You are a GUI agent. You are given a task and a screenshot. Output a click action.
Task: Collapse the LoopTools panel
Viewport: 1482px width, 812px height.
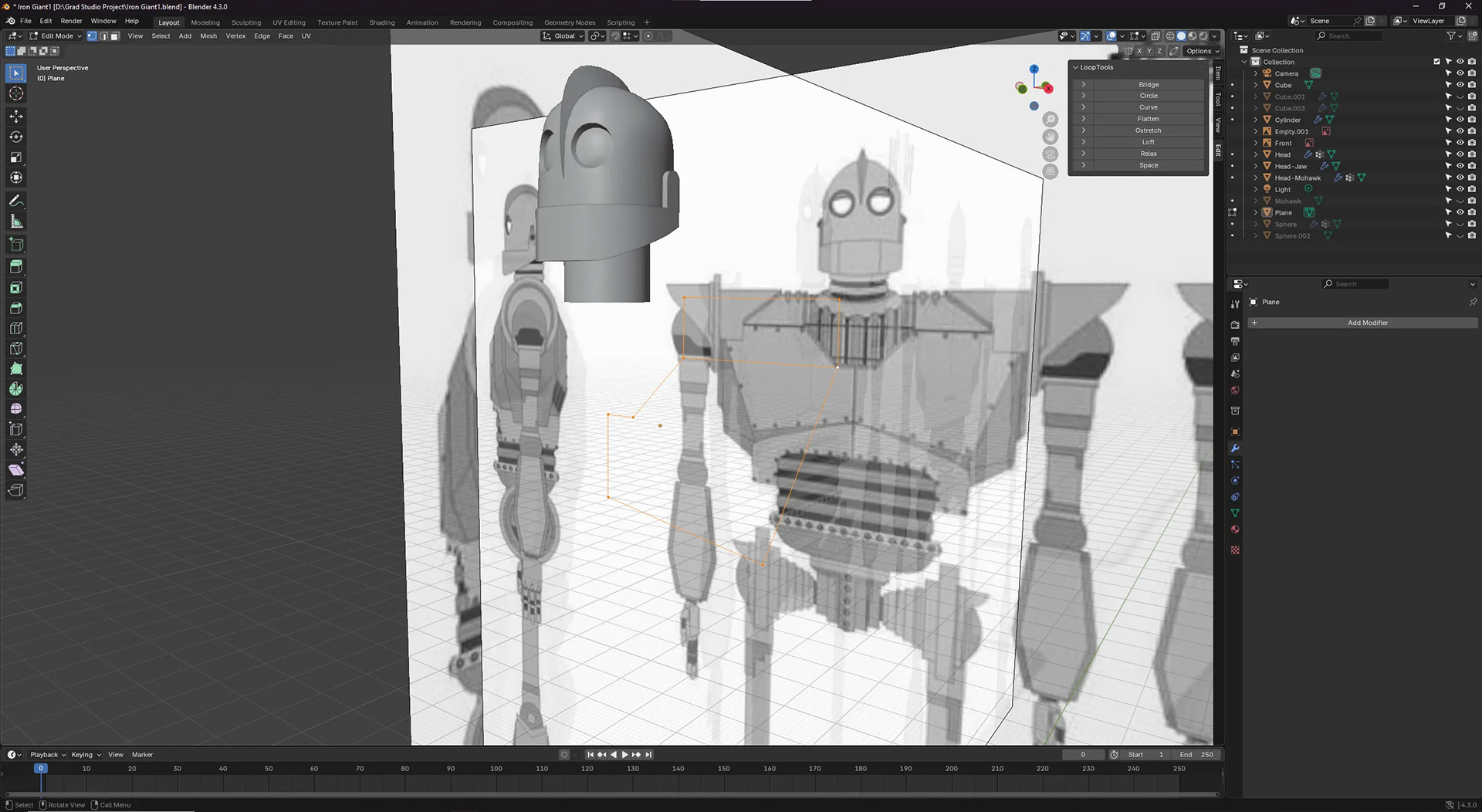click(1075, 67)
